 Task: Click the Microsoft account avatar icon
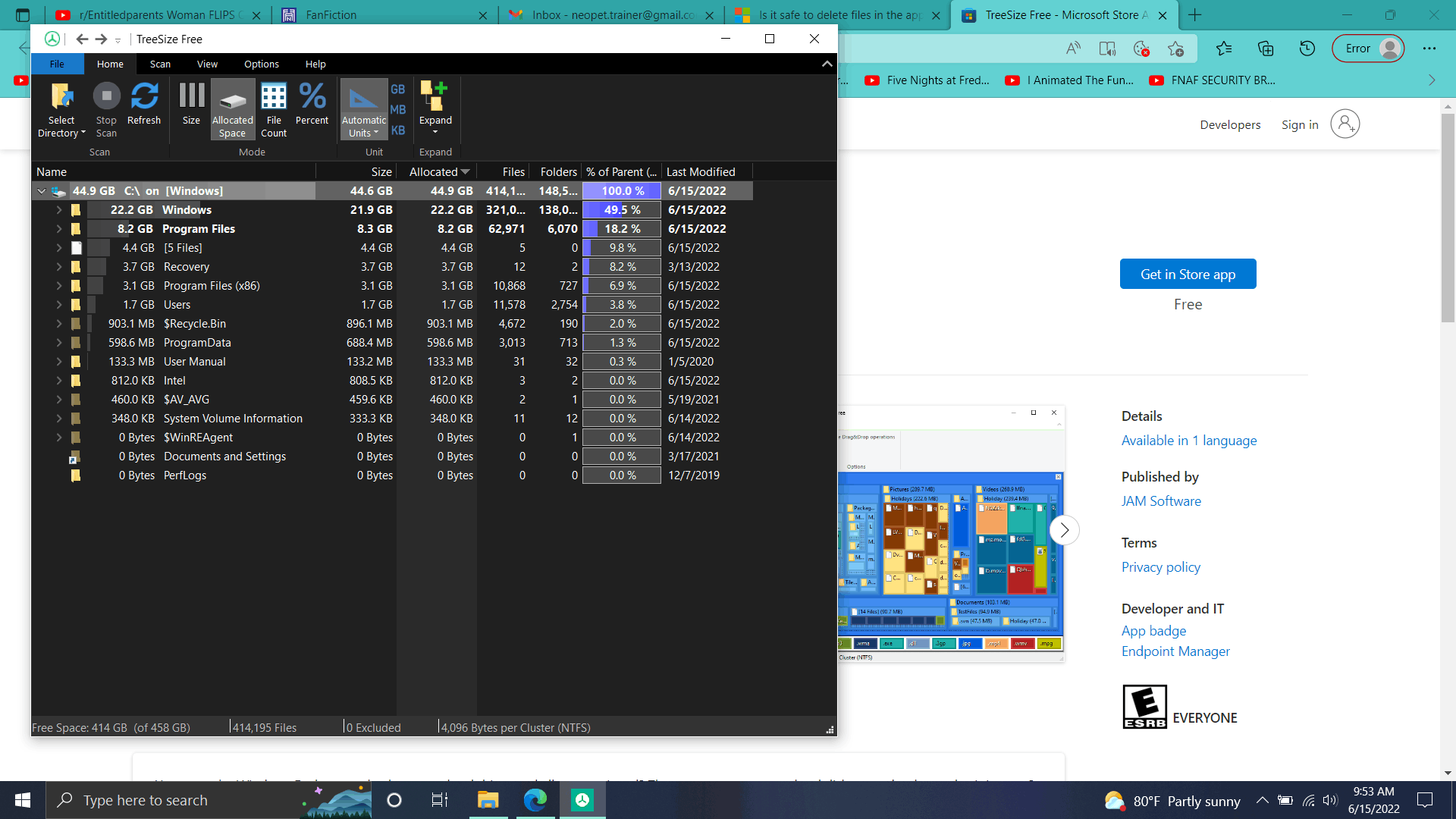(1345, 124)
